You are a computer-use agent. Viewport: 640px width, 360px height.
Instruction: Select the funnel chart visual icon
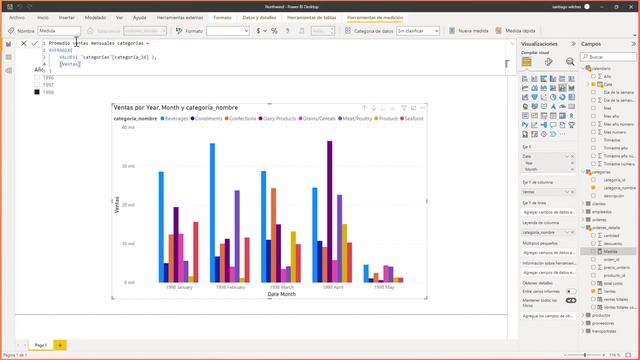tap(534, 97)
